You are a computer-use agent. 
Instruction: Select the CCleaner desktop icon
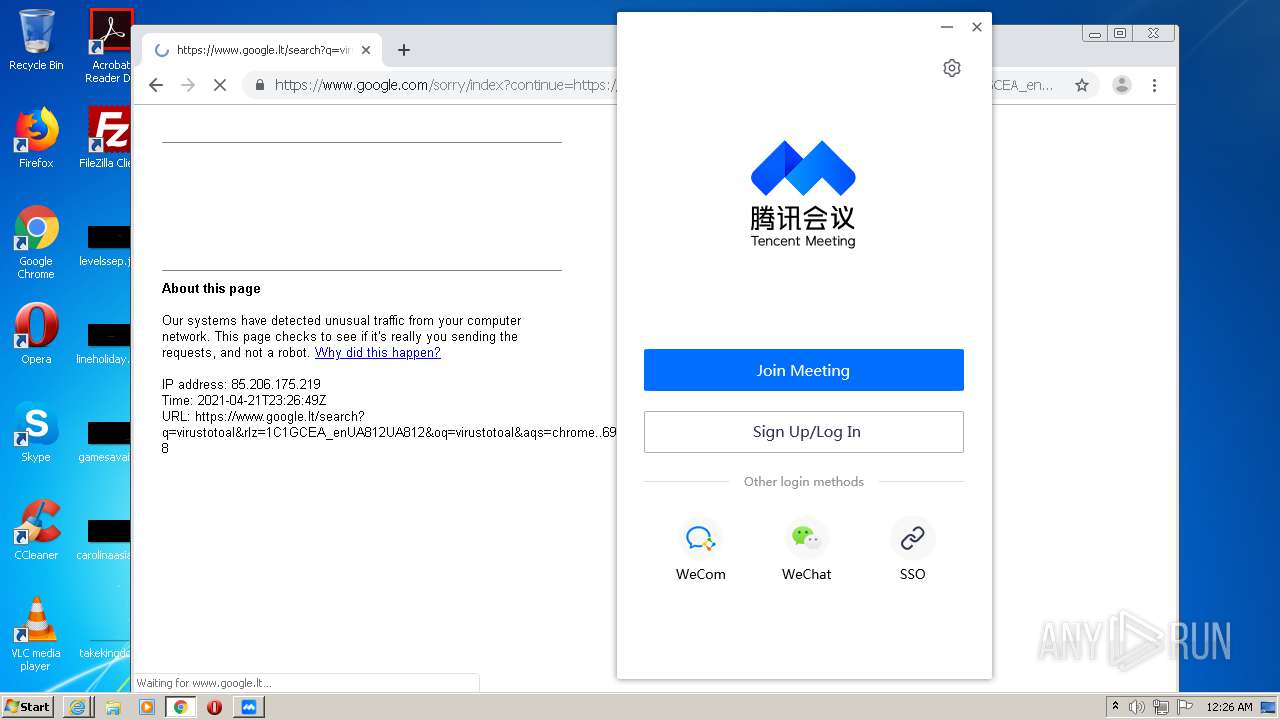[36, 530]
